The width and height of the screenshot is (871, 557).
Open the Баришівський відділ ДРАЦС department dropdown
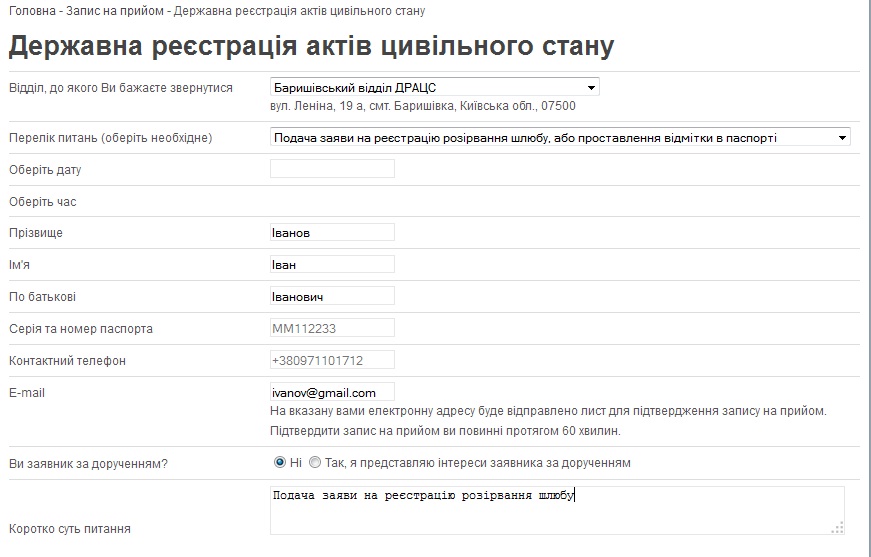[x=434, y=87]
